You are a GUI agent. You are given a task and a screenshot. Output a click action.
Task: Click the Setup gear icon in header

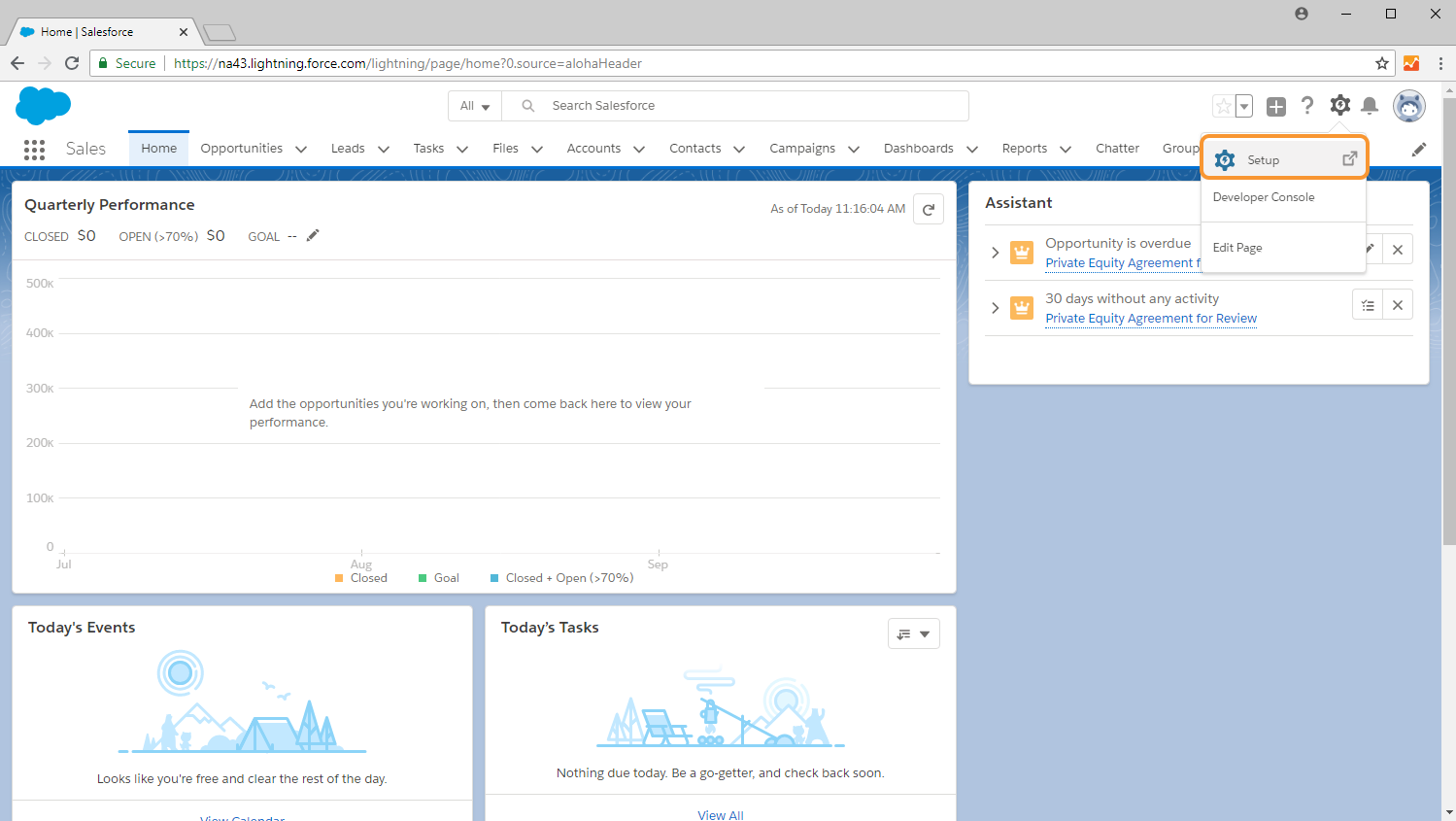tap(1339, 106)
